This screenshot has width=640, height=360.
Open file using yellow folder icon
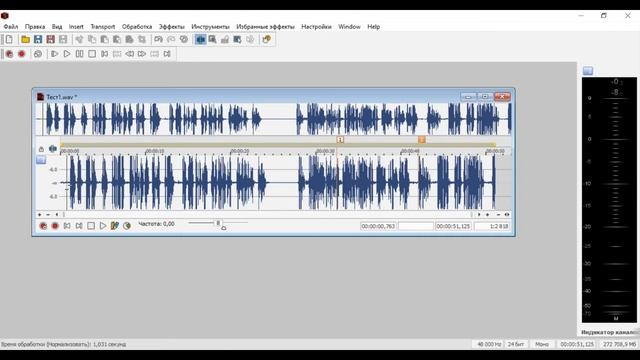click(x=25, y=40)
